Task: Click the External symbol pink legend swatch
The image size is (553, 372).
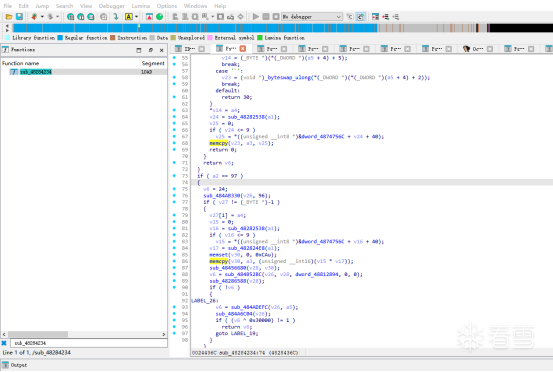Action: pos(209,37)
